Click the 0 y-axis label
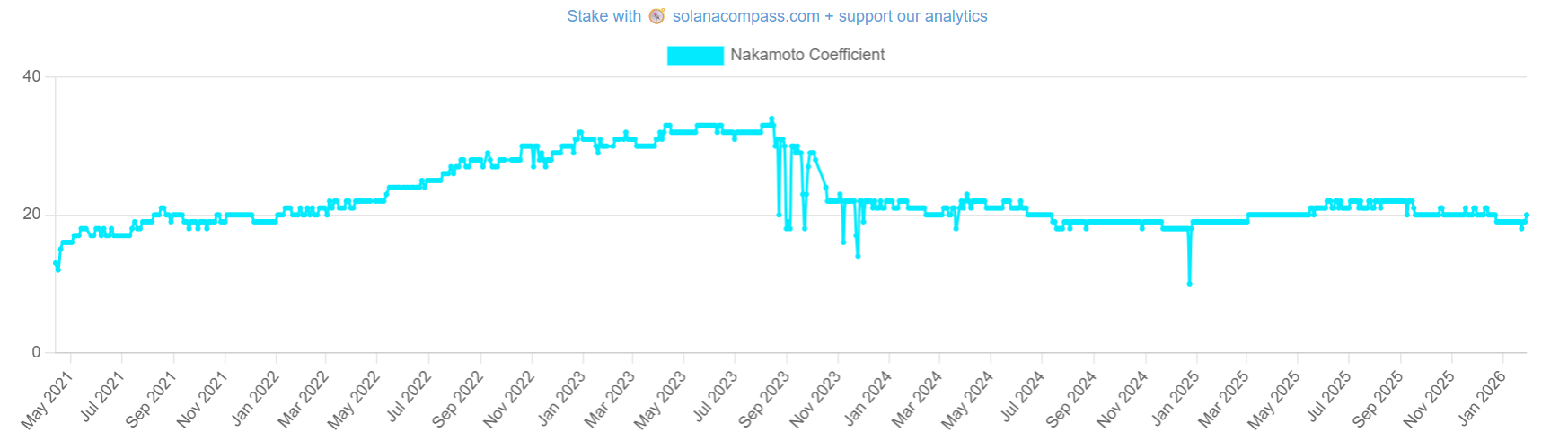The width and height of the screenshot is (1568, 432). point(36,352)
